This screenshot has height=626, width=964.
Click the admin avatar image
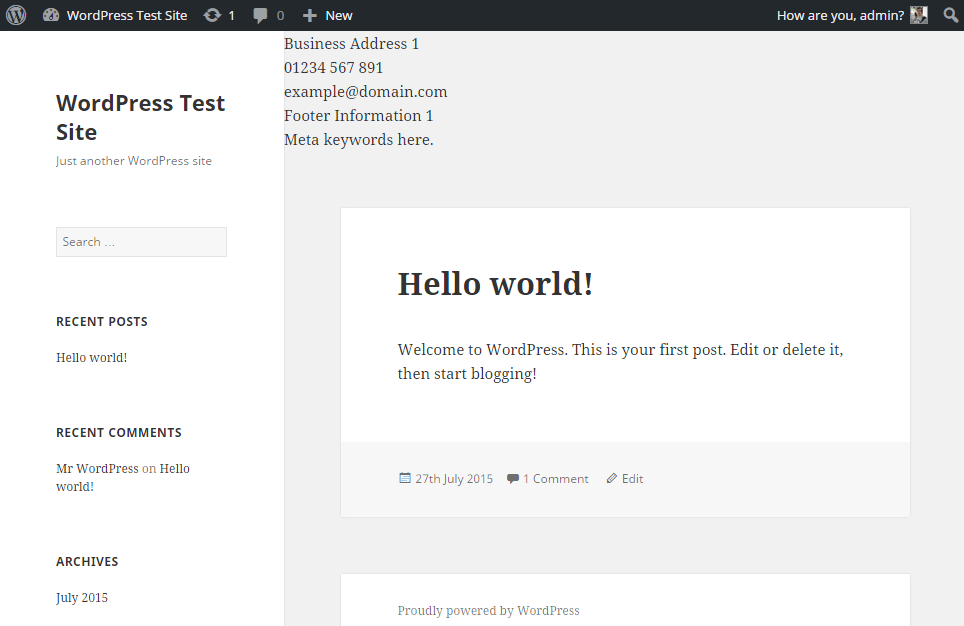tap(919, 15)
